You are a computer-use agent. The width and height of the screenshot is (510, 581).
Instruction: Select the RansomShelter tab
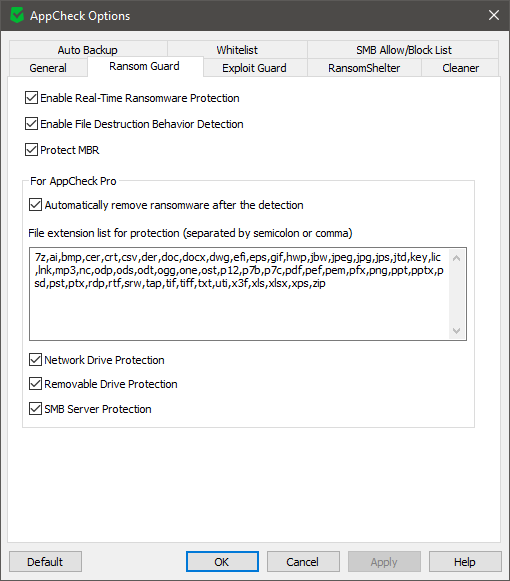[x=364, y=68]
